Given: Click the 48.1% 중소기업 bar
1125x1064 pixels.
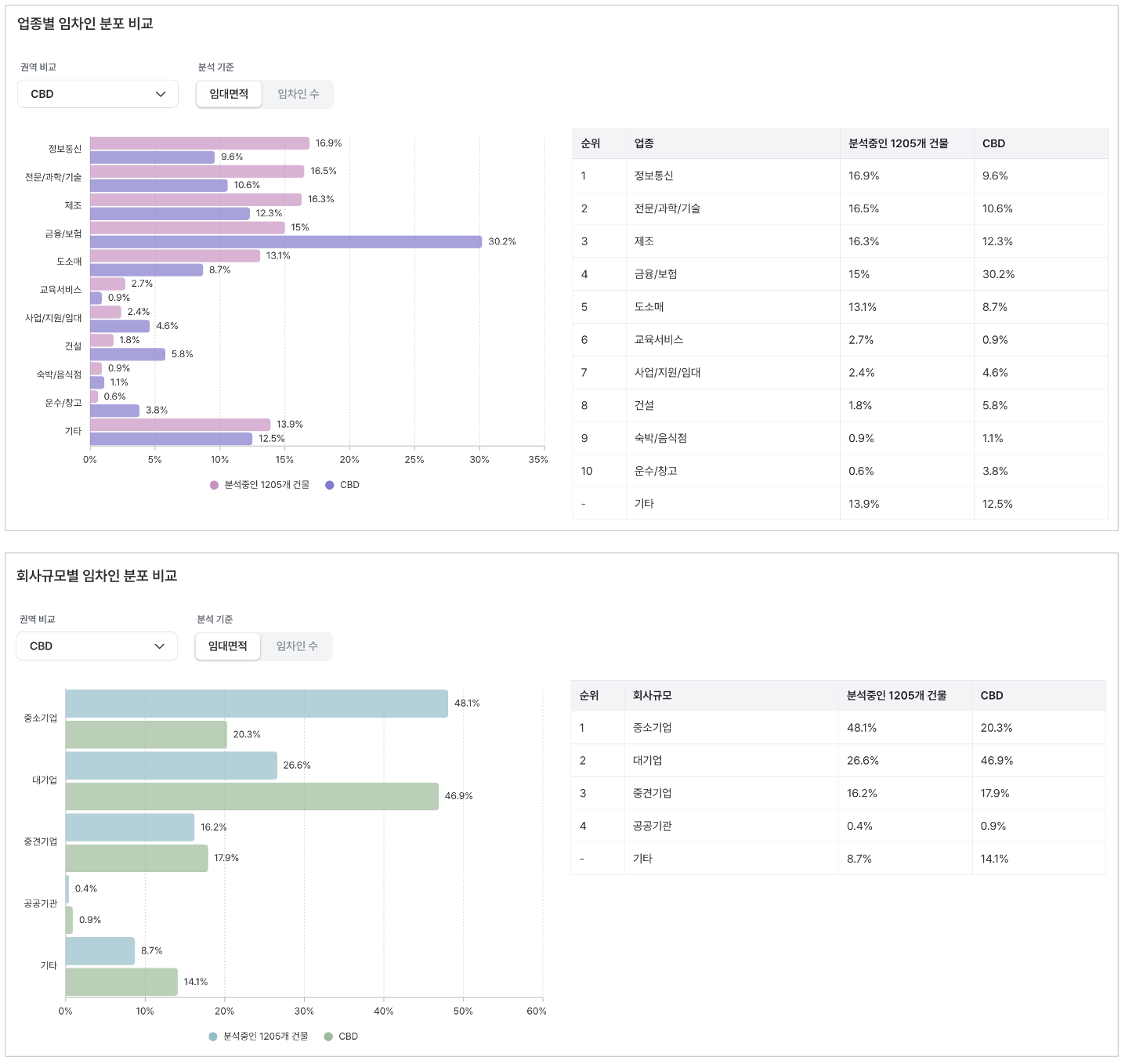Looking at the screenshot, I should pos(256,704).
